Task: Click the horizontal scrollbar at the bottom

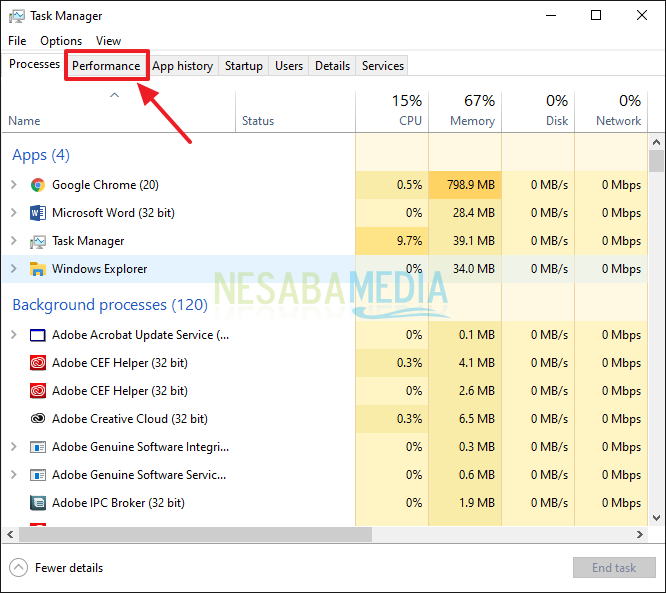Action: [x=300, y=535]
